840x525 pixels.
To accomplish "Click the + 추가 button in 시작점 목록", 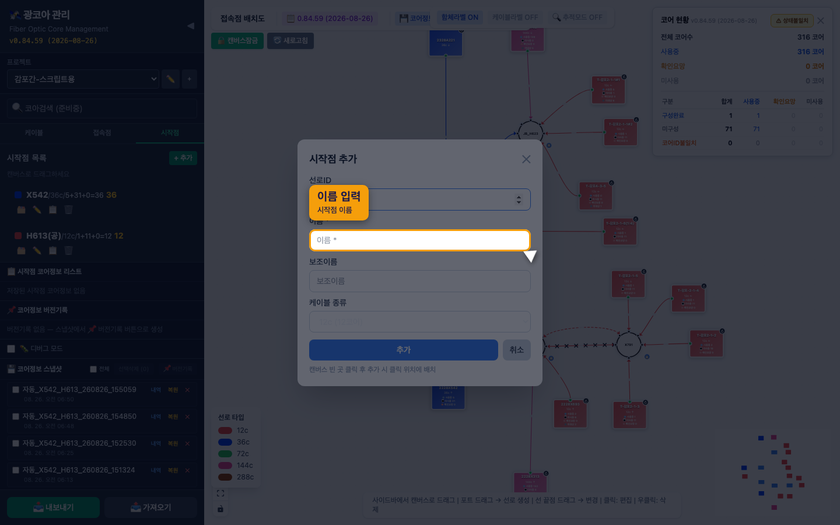I will point(183,158).
